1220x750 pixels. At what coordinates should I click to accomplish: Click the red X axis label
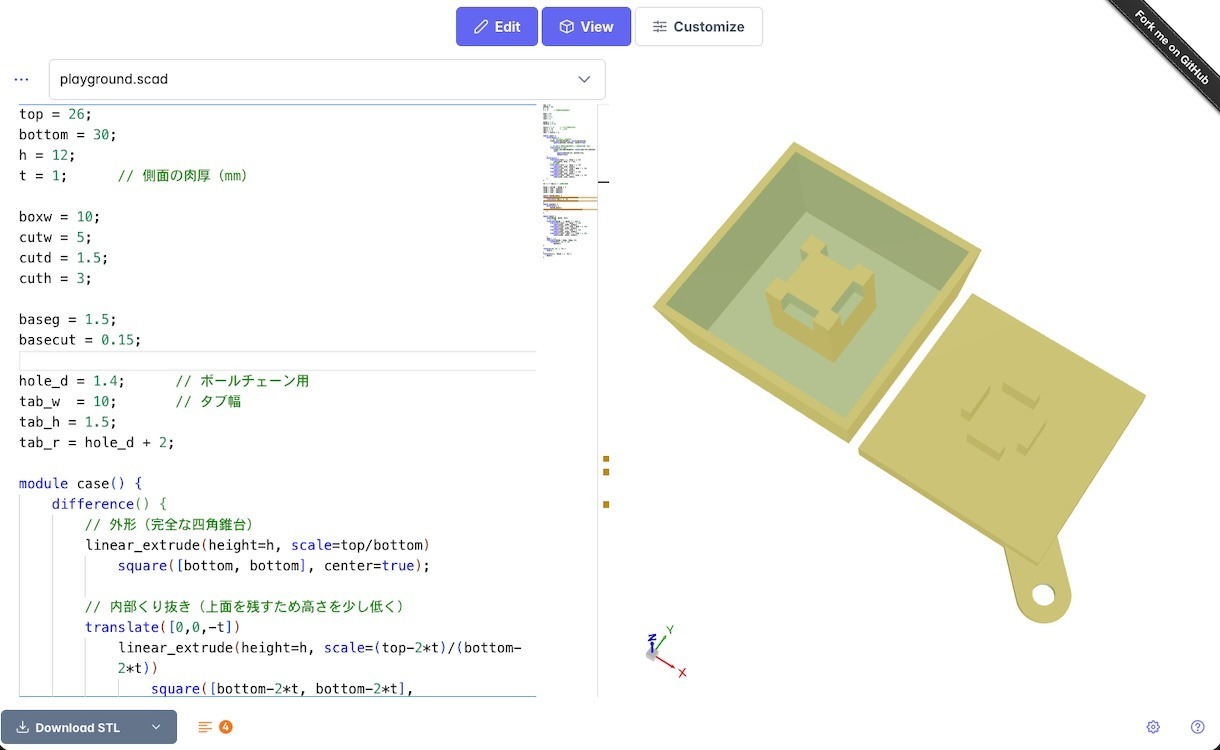point(682,673)
